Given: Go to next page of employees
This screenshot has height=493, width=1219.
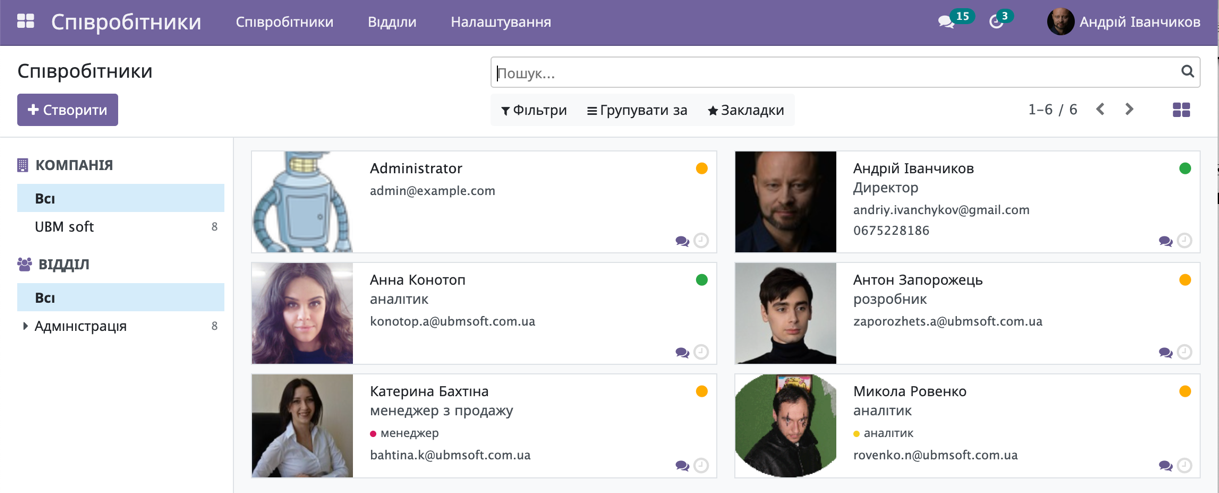Looking at the screenshot, I should 1129,110.
